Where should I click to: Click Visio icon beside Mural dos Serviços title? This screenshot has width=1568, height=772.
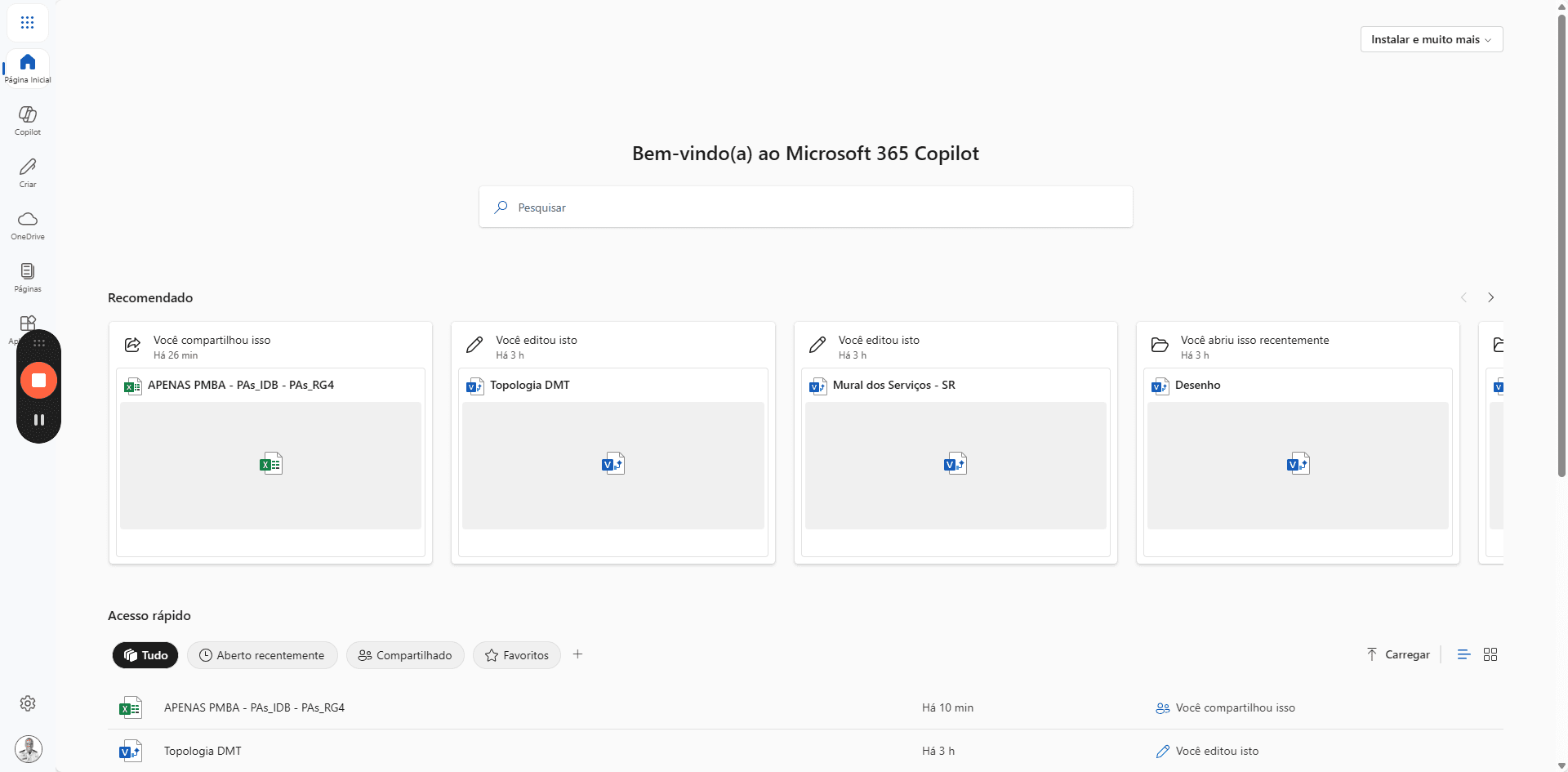click(818, 386)
